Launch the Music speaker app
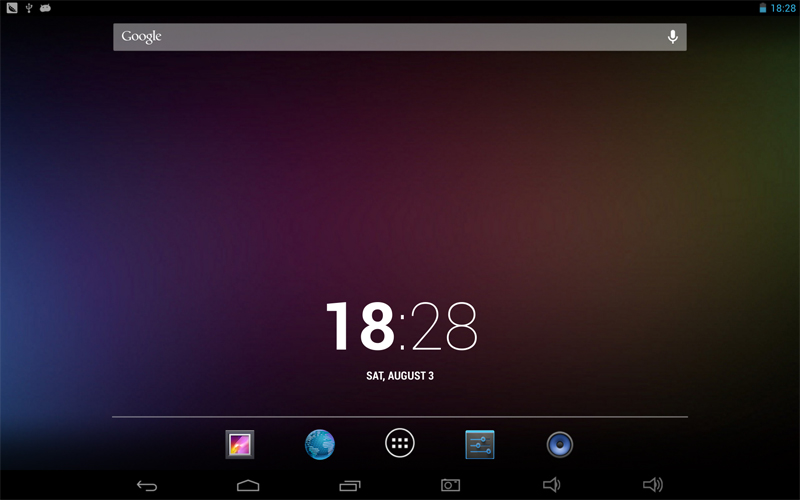Image resolution: width=800 pixels, height=500 pixels. pos(560,444)
